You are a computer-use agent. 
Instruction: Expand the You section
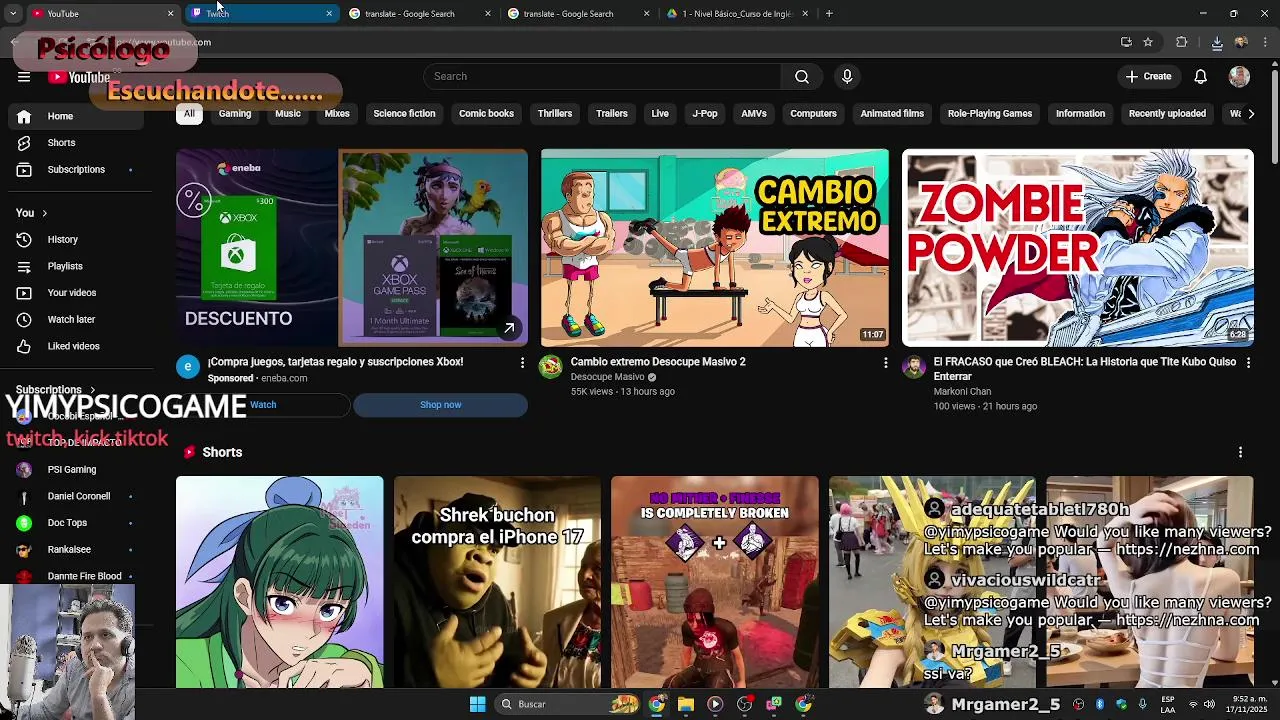[x=32, y=213]
